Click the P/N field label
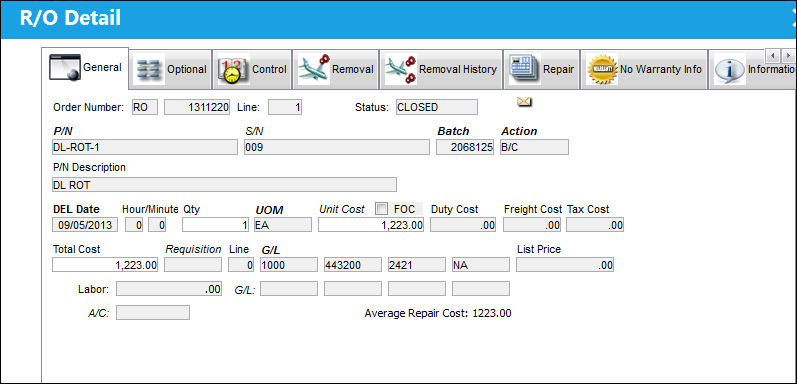This screenshot has height=384, width=797. (63, 131)
